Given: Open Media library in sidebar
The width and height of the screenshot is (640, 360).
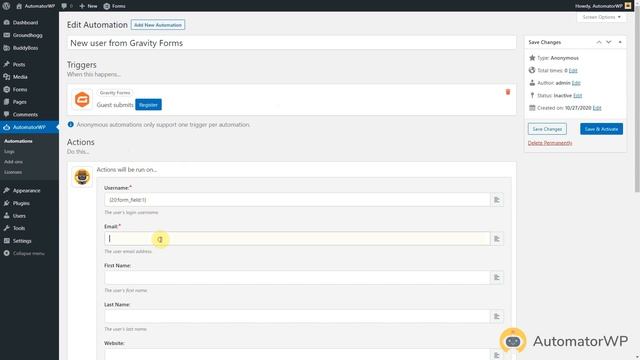Looking at the screenshot, I should click(x=20, y=77).
